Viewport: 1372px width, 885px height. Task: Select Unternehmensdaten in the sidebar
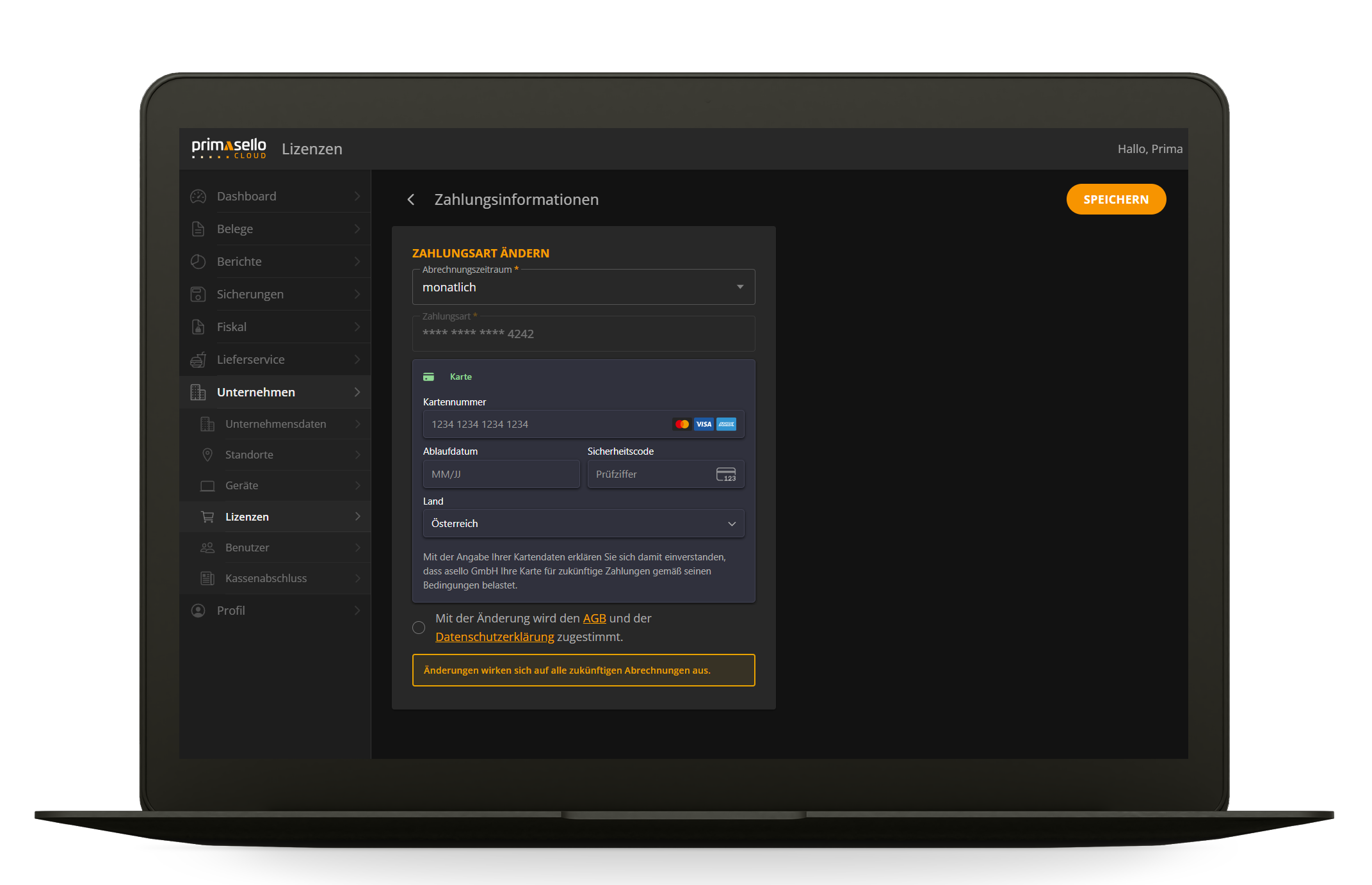coord(275,423)
